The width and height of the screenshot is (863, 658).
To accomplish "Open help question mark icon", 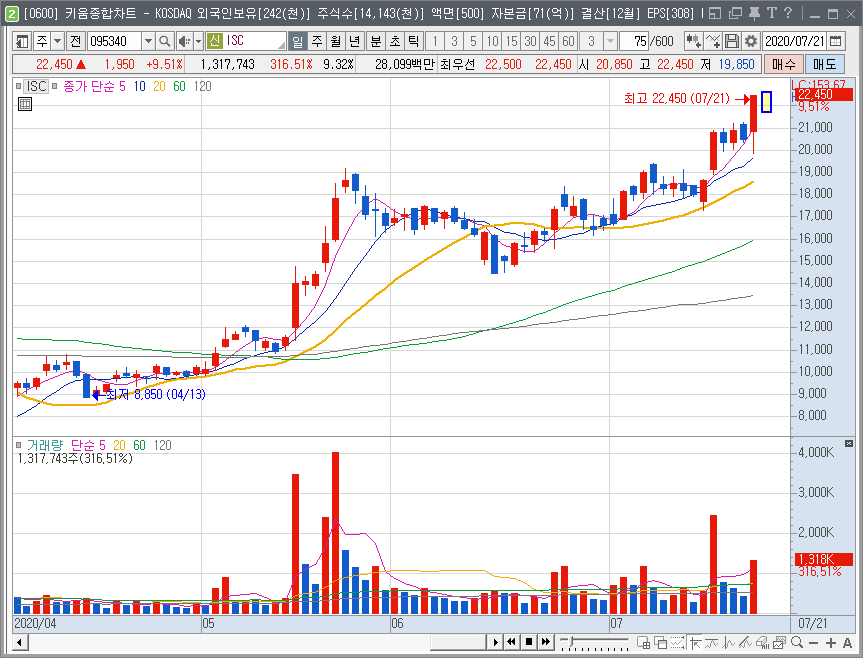I will pyautogui.click(x=788, y=13).
